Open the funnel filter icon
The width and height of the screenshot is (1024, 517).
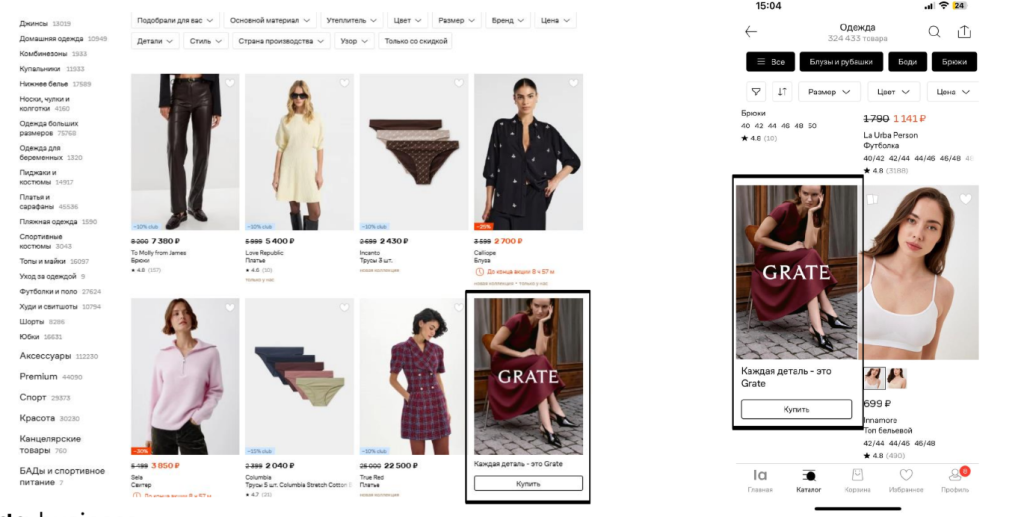point(757,92)
